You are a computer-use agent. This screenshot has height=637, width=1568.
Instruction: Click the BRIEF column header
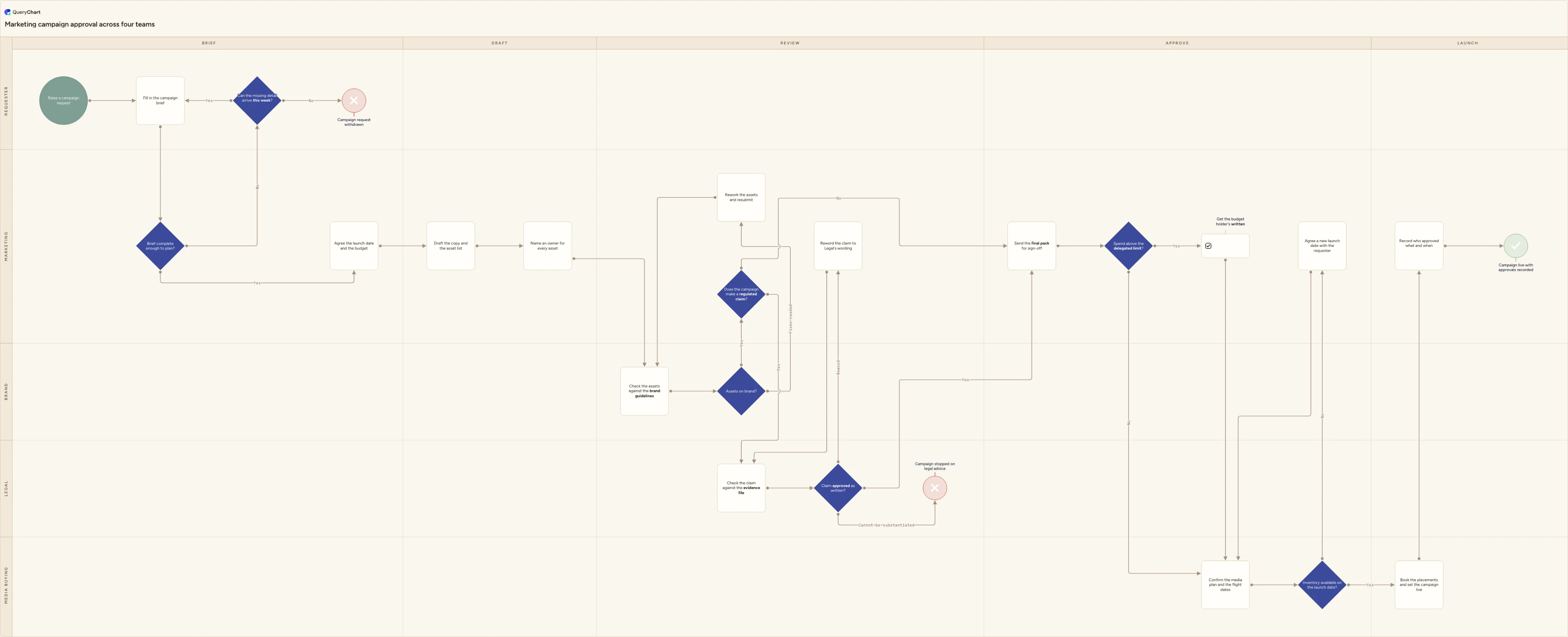pos(208,43)
